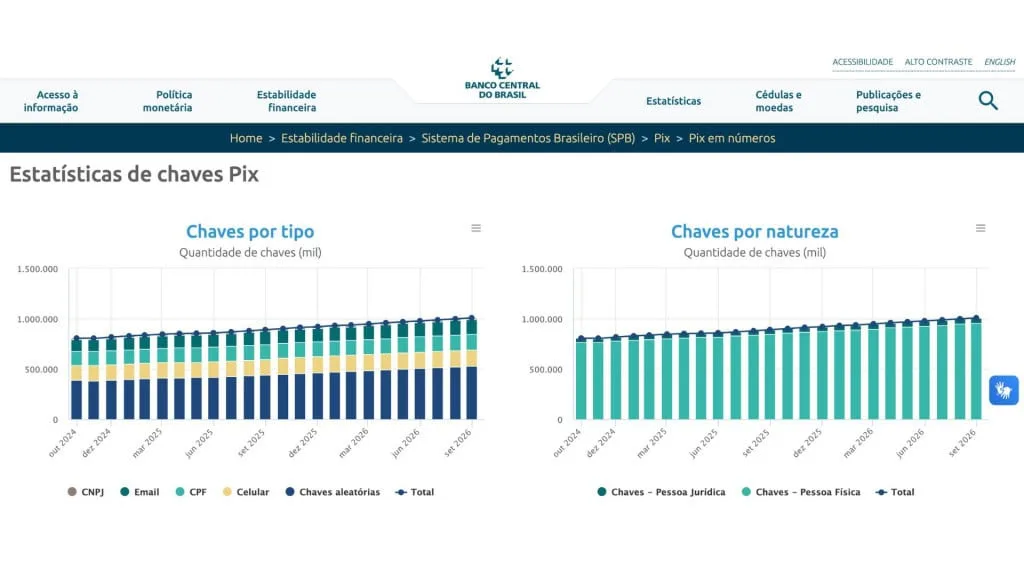Click the set 2026 bar in Chaves por natureza
1024x576 pixels.
[x=976, y=370]
